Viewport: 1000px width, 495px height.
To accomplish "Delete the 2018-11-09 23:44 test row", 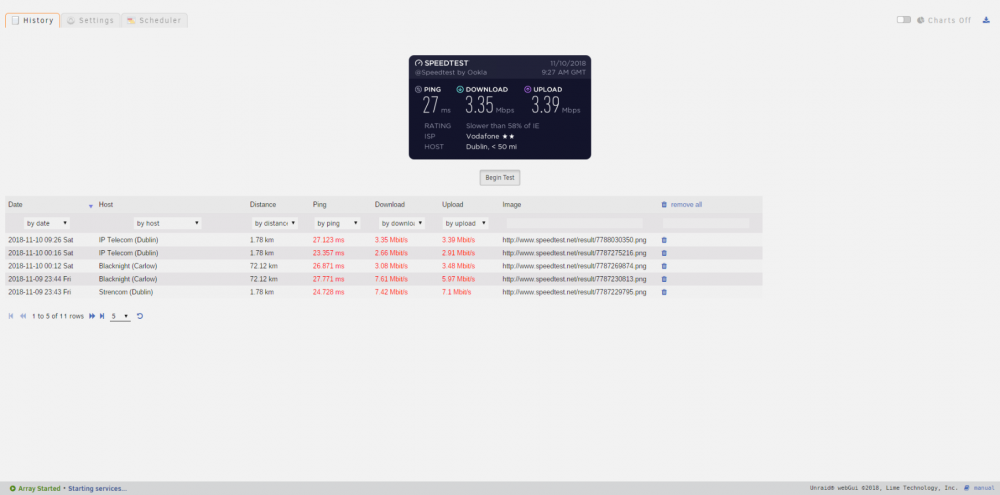I will (664, 279).
